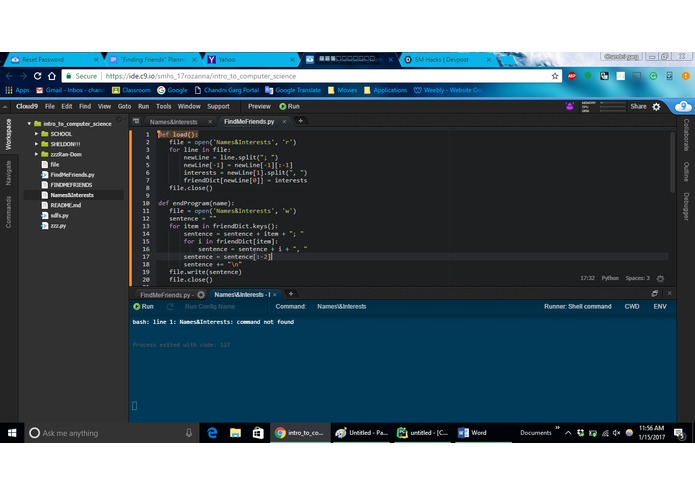
Task: Show hidden system tray icons chevron
Action: tap(568, 433)
